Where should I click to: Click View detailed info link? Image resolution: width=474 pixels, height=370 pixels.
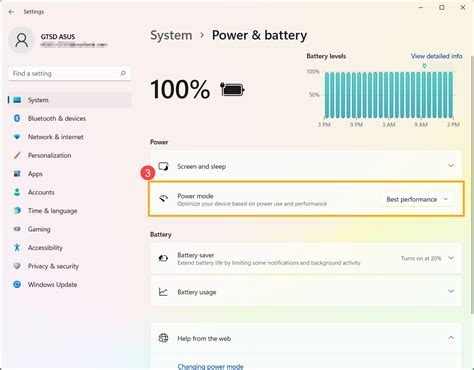(x=436, y=56)
